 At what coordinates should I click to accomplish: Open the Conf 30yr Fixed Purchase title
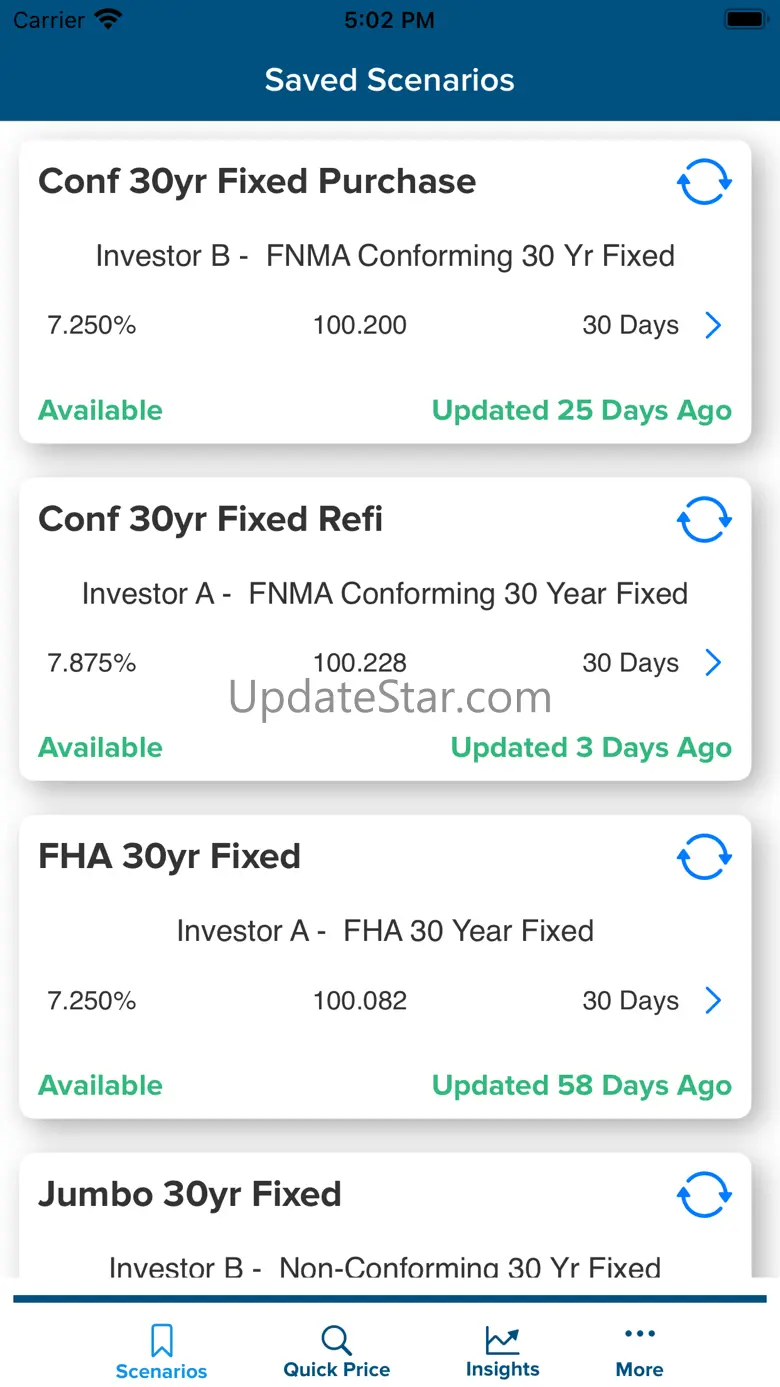tap(257, 182)
